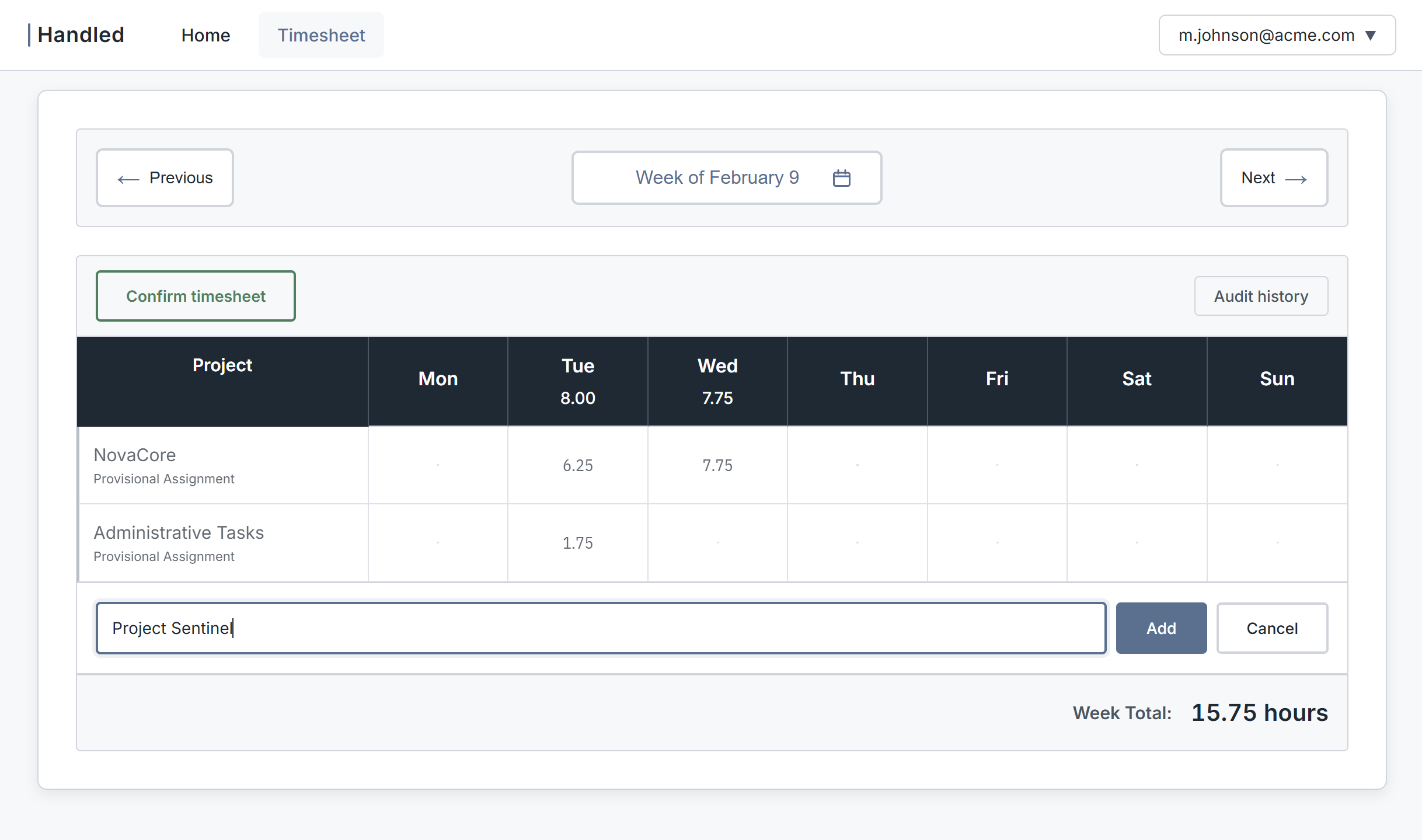The width and height of the screenshot is (1422, 840).
Task: Go to the previous week
Action: [165, 177]
